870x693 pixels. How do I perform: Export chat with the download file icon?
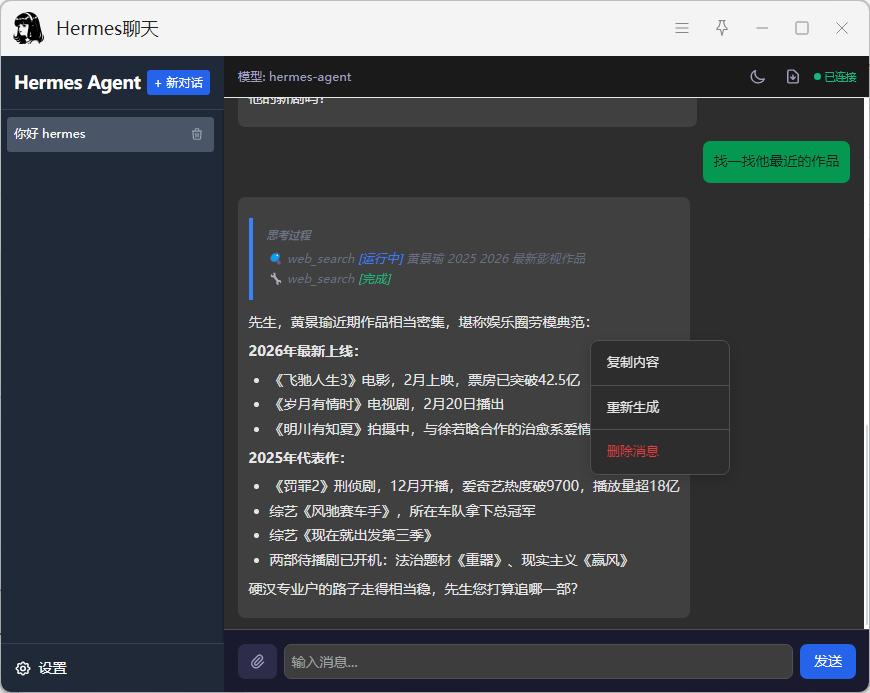[x=793, y=77]
